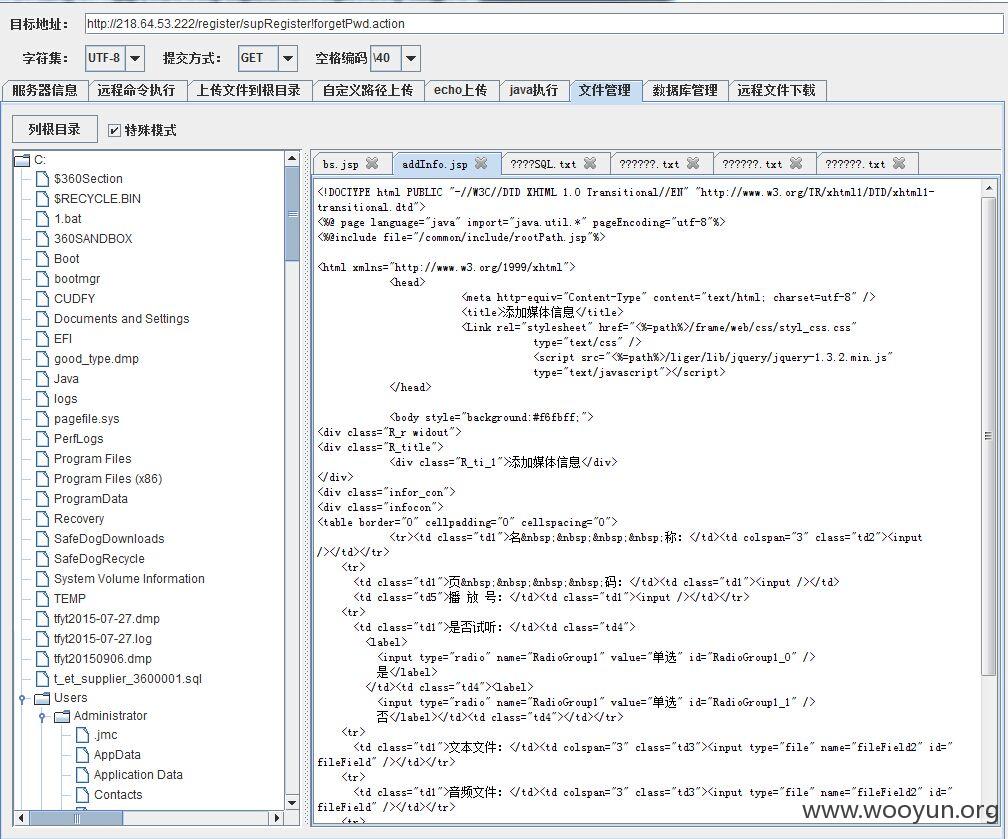
Task: Click tree scrollbar down arrow
Action: [x=292, y=802]
